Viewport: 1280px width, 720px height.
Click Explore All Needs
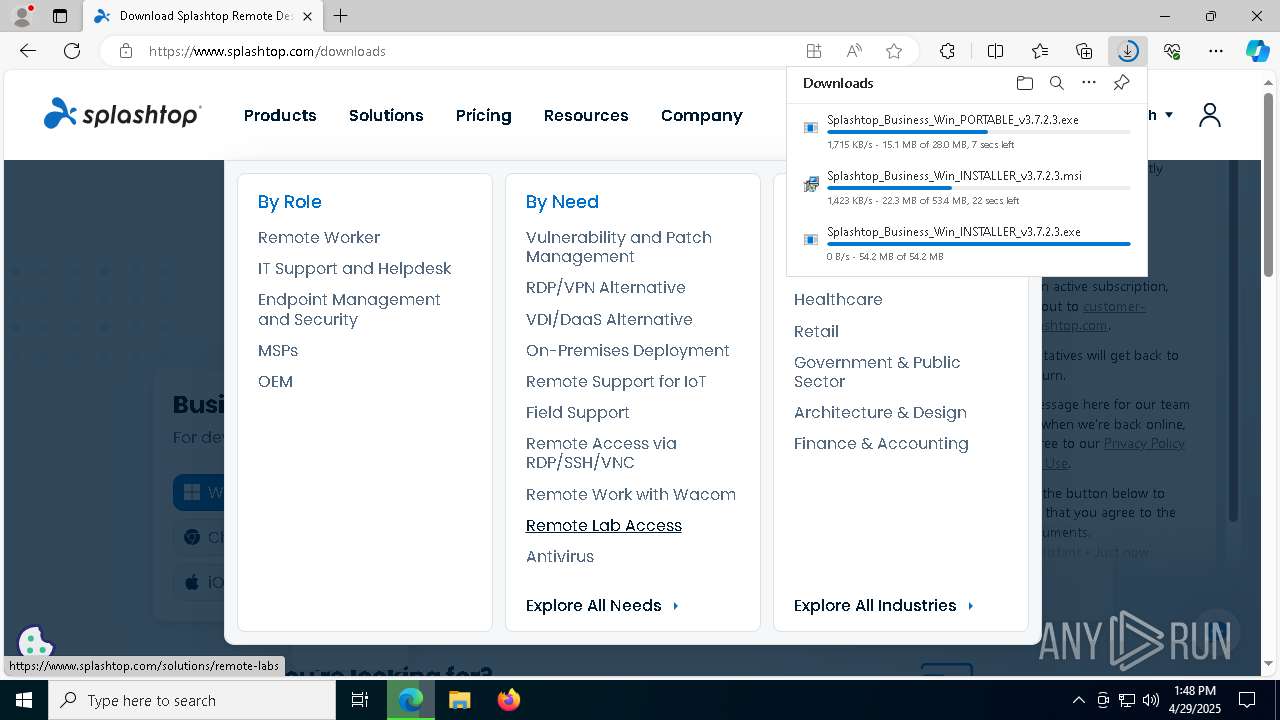pyautogui.click(x=603, y=606)
